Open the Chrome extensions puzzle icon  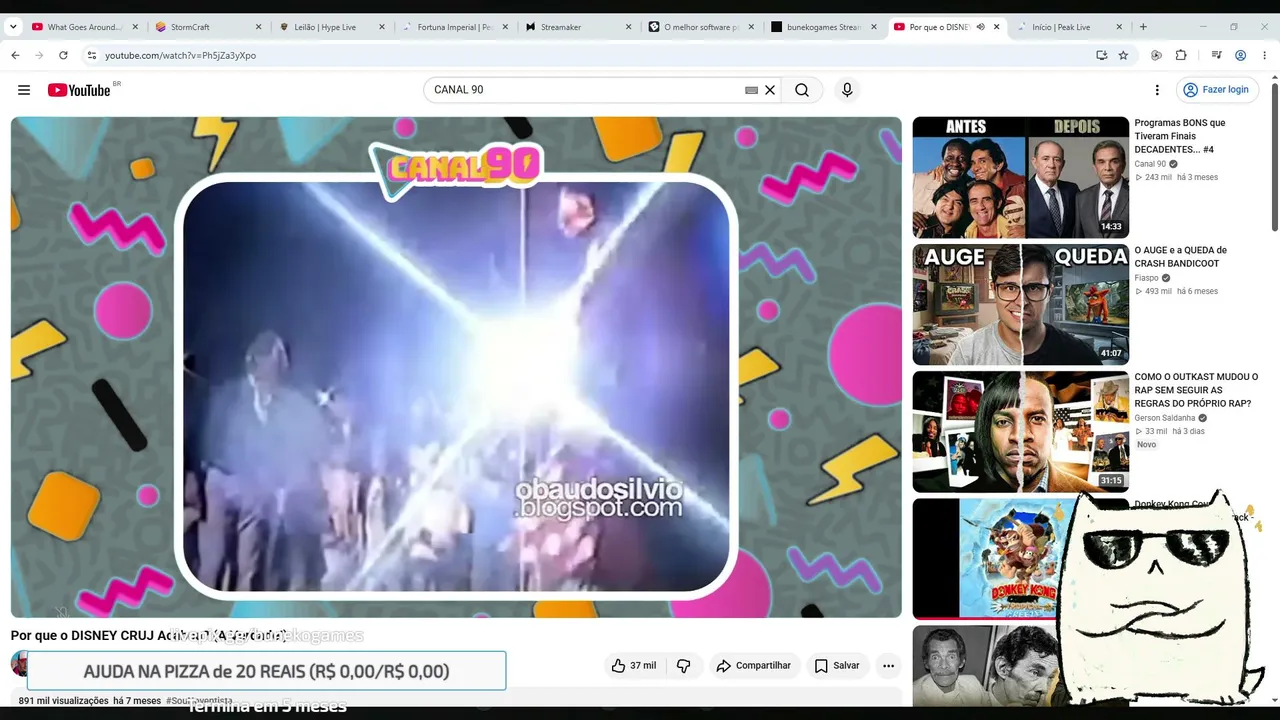[1181, 55]
